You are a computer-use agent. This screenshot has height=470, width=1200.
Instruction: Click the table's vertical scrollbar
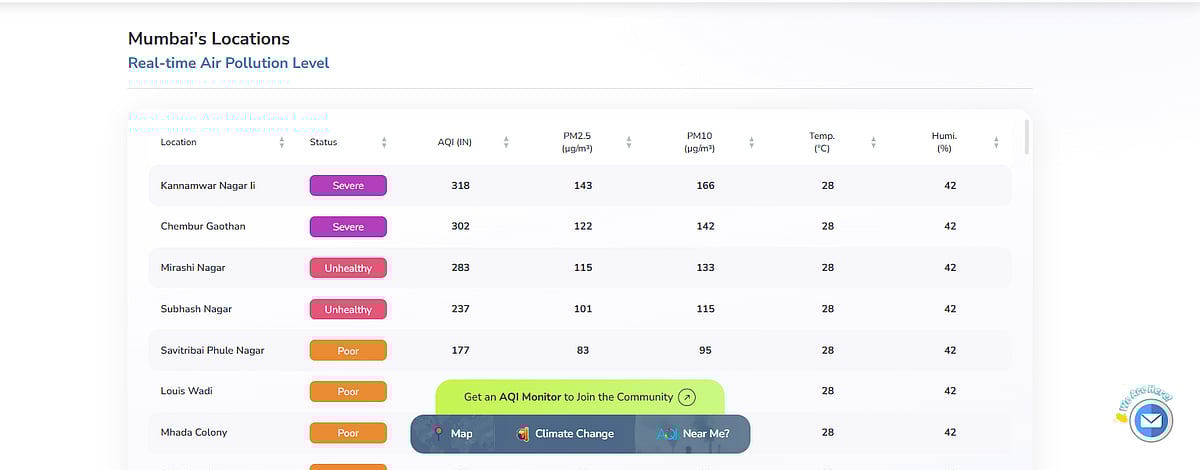[1027, 137]
